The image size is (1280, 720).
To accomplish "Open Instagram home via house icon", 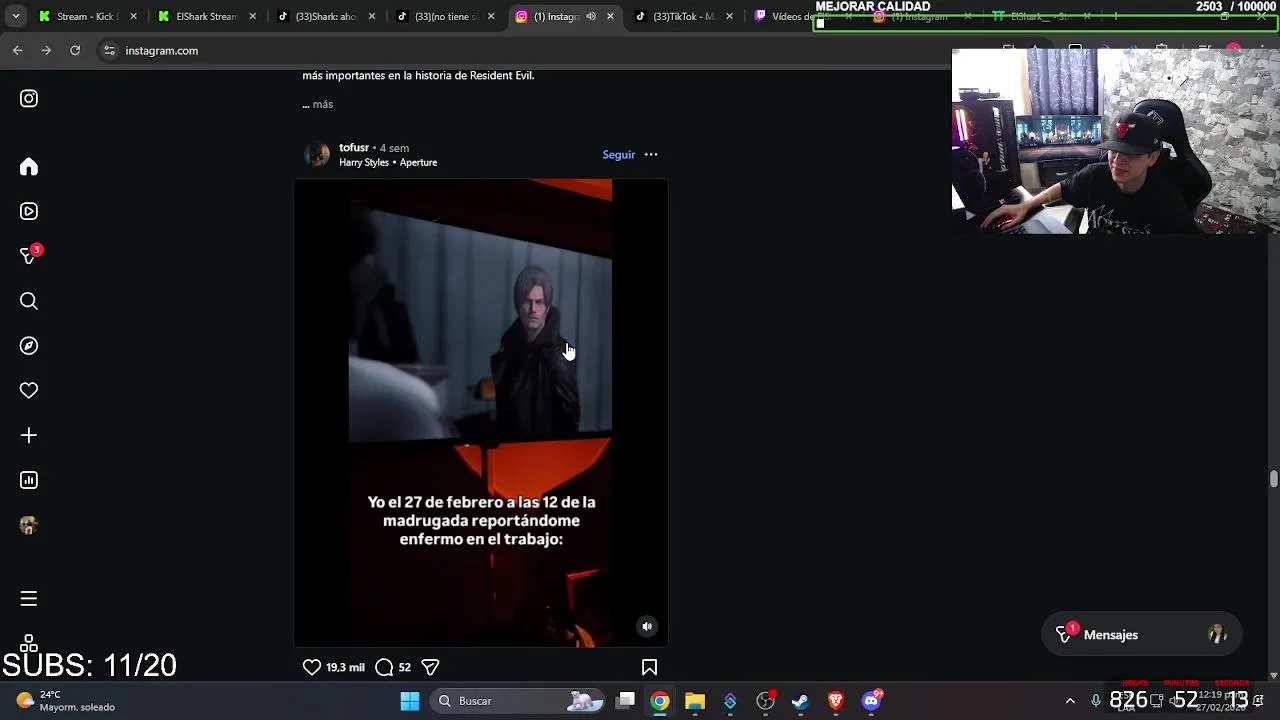I will pyautogui.click(x=29, y=167).
